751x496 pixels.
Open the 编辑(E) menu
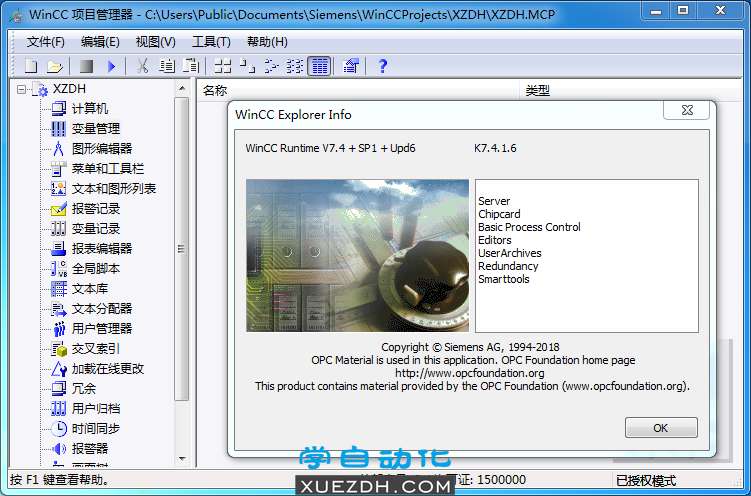(100, 42)
